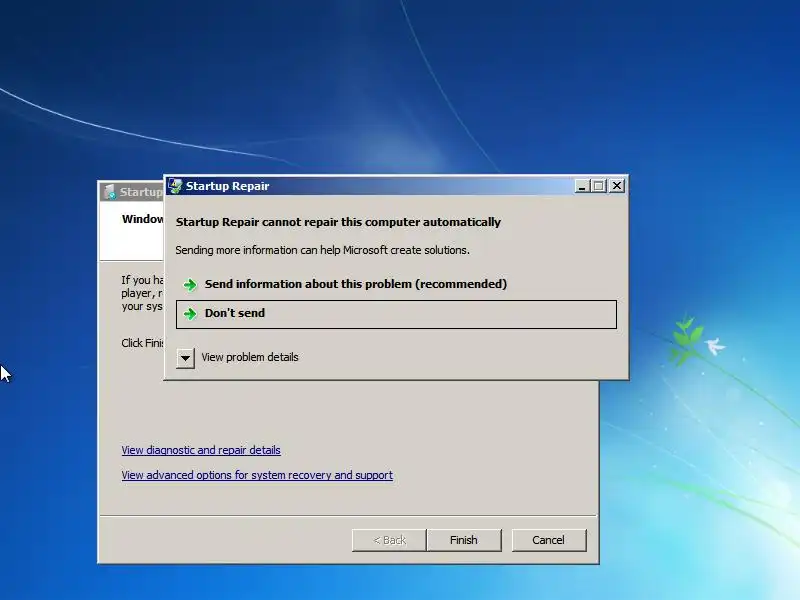Click the View problem details label

click(249, 357)
